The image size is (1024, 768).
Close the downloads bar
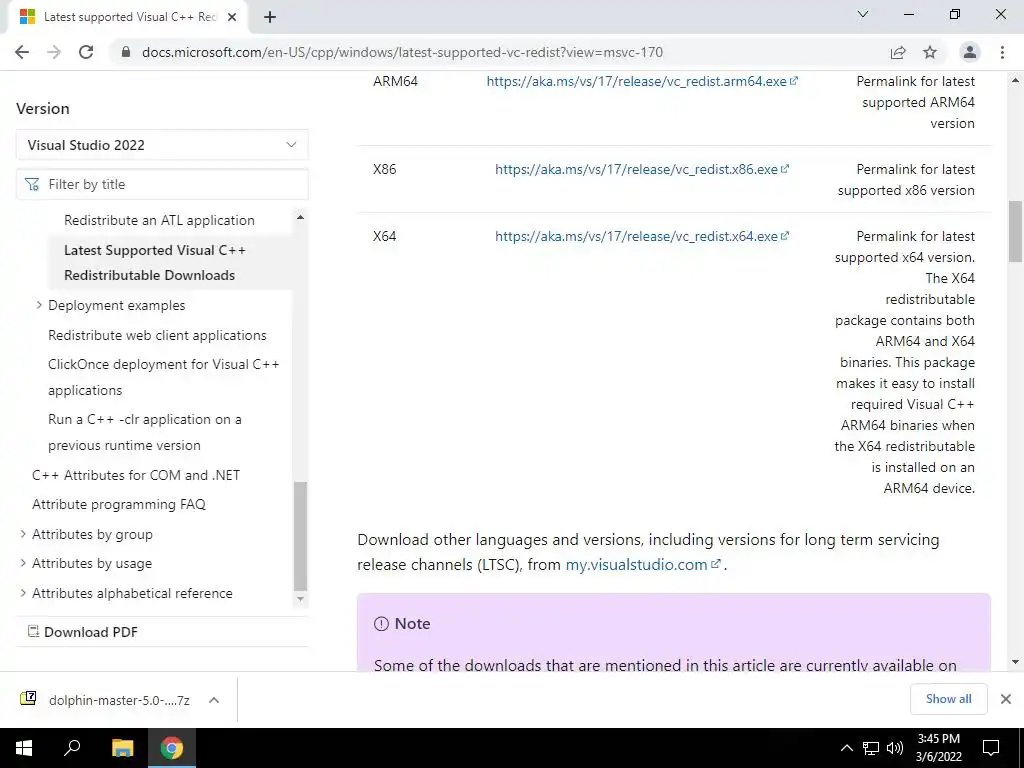(1006, 699)
